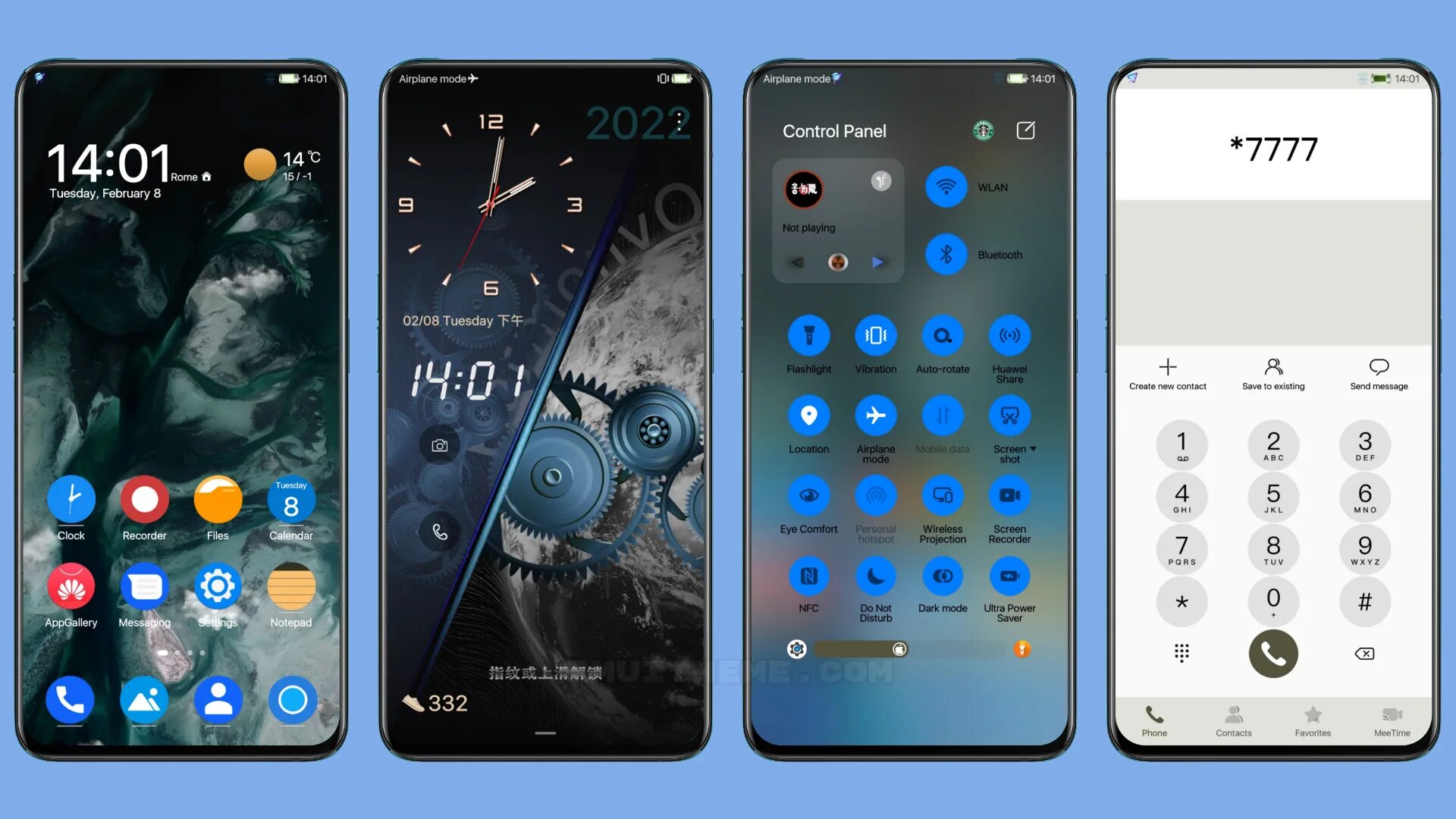Switch to Contacts tab in dialer

(1233, 720)
